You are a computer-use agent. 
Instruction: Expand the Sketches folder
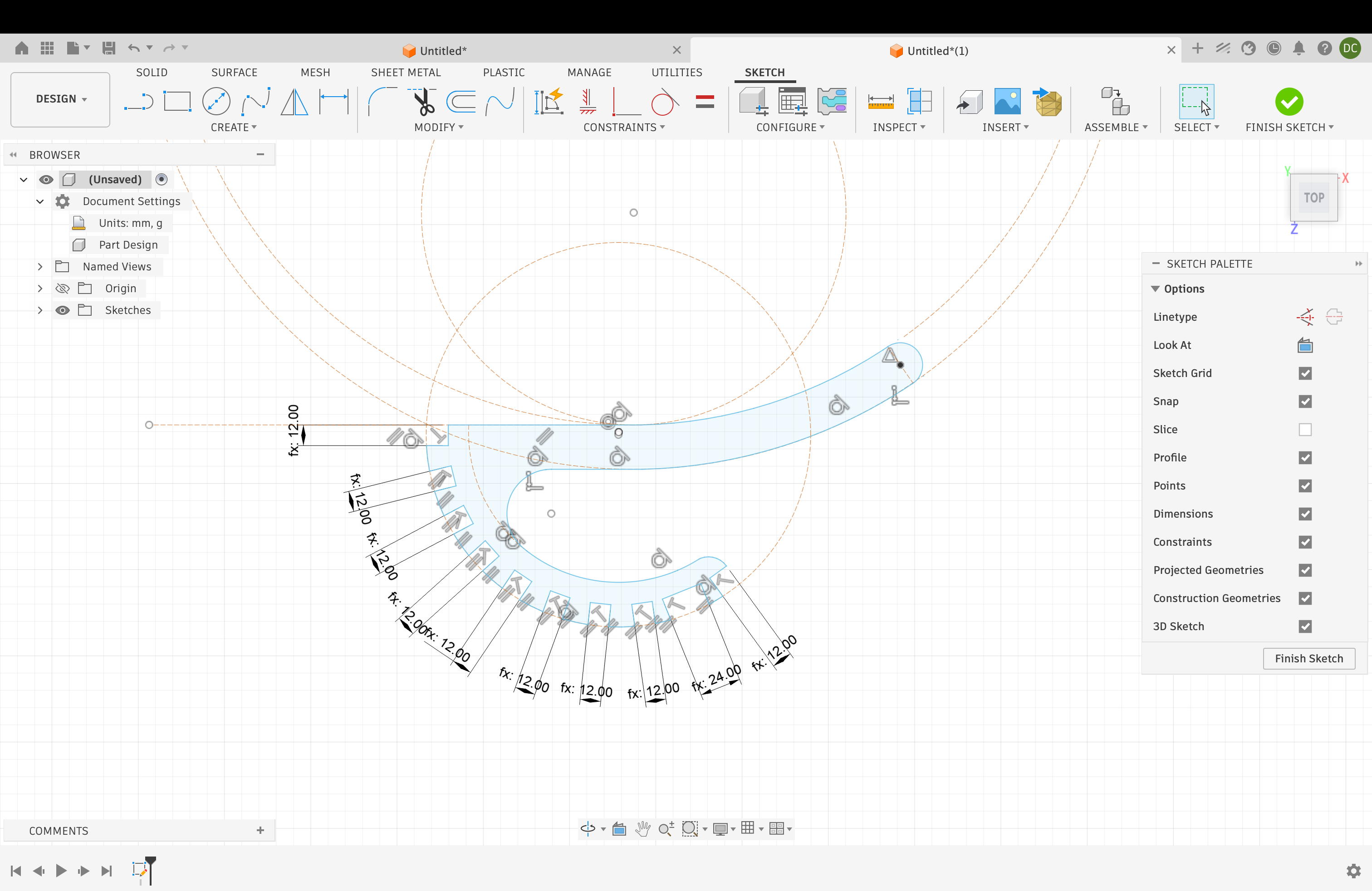[40, 310]
